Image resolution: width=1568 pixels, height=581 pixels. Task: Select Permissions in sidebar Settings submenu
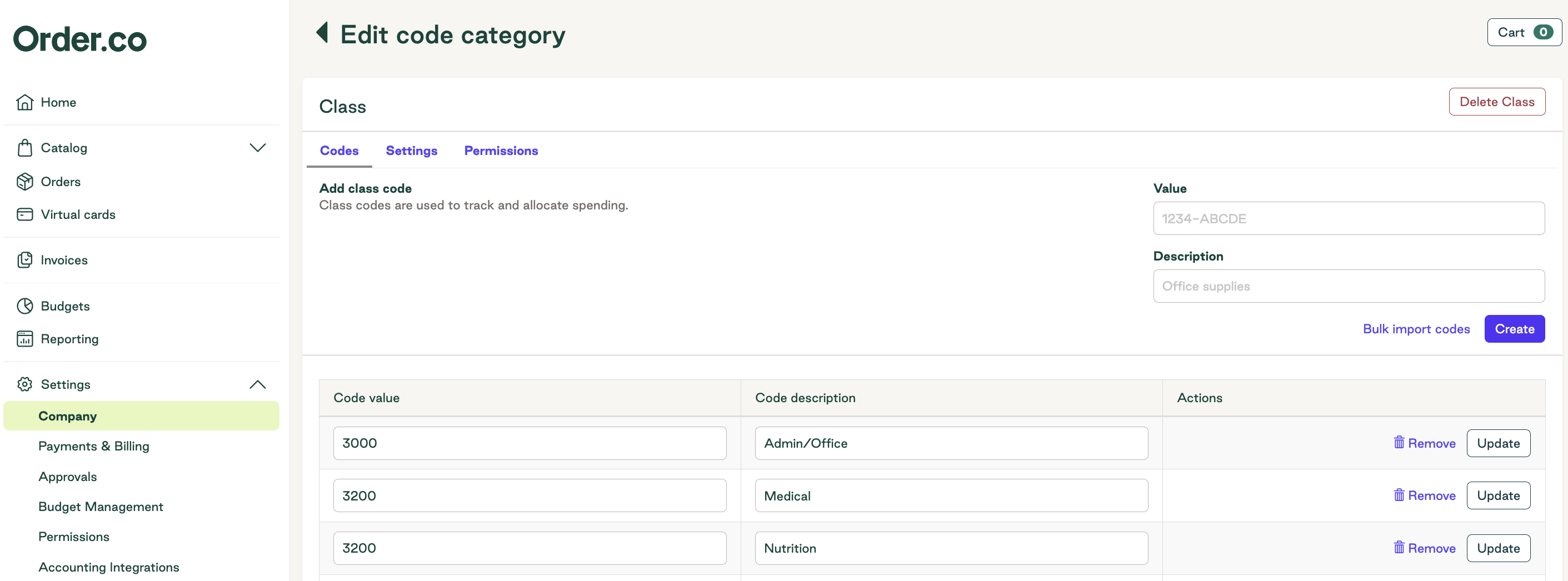(x=74, y=537)
